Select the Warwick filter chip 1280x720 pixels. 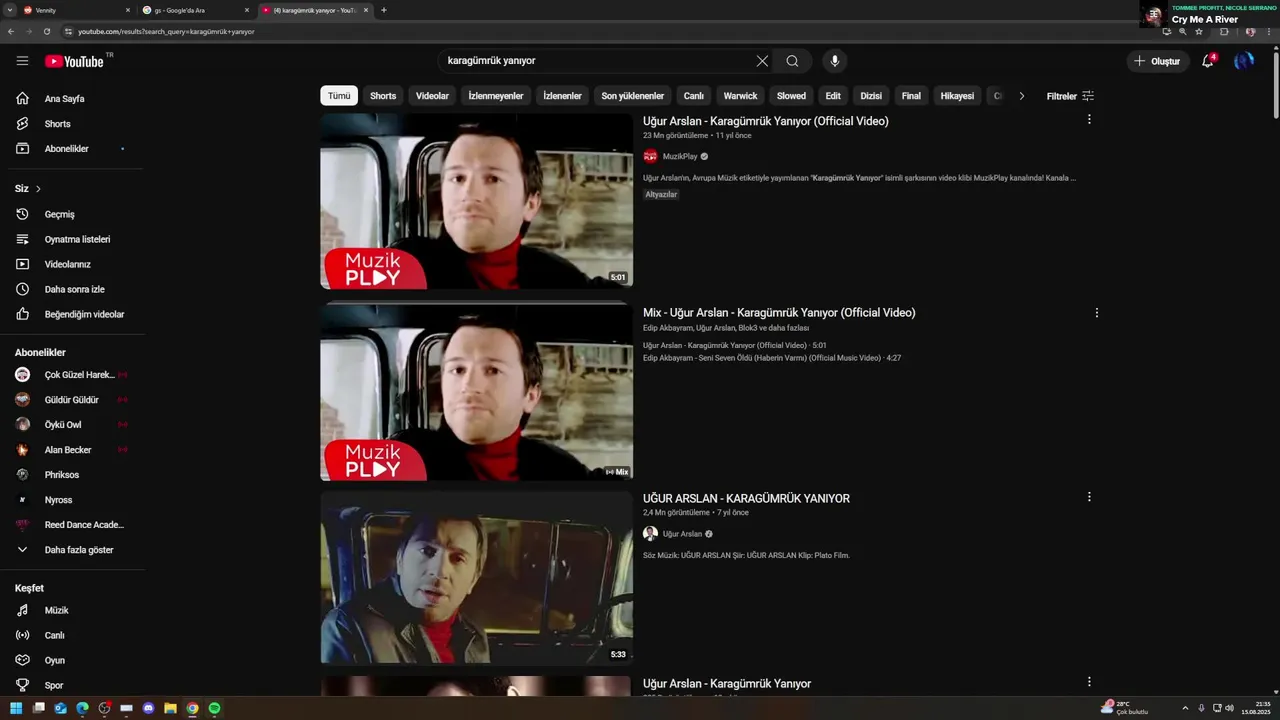(x=741, y=96)
